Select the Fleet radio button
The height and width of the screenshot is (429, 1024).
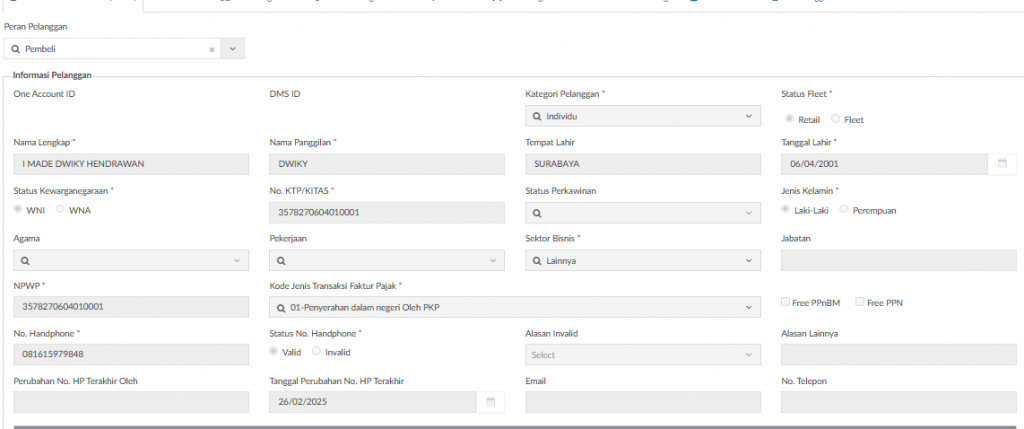[x=836, y=119]
